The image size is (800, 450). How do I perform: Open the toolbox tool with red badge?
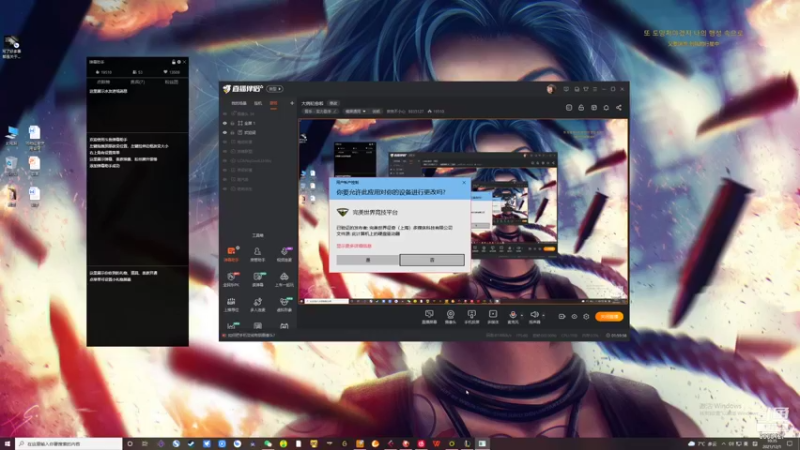tap(231, 279)
